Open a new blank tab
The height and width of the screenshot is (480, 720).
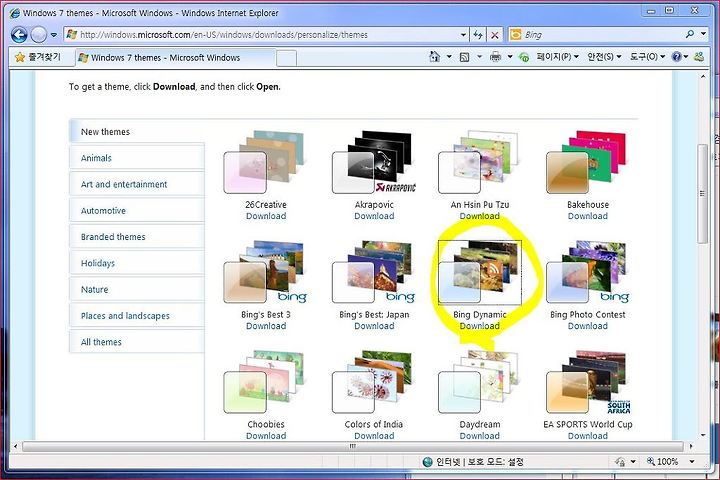(286, 58)
